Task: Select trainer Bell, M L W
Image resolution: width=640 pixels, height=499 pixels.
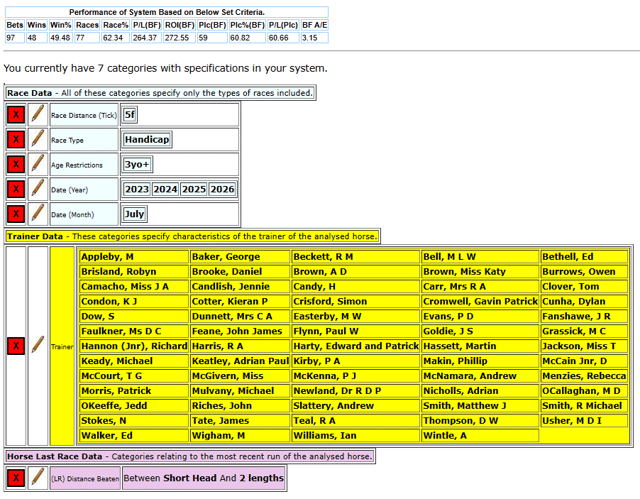Action: (x=480, y=257)
